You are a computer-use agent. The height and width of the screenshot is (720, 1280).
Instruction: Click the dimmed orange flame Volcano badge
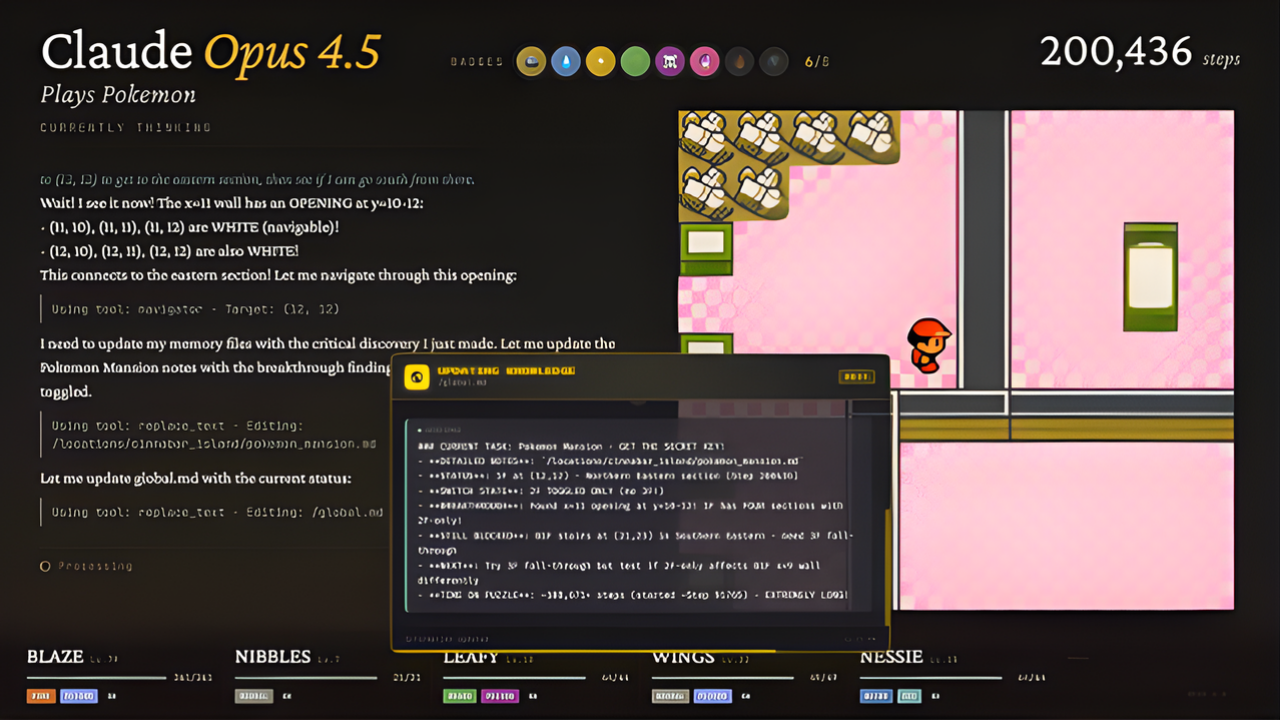[x=739, y=62]
